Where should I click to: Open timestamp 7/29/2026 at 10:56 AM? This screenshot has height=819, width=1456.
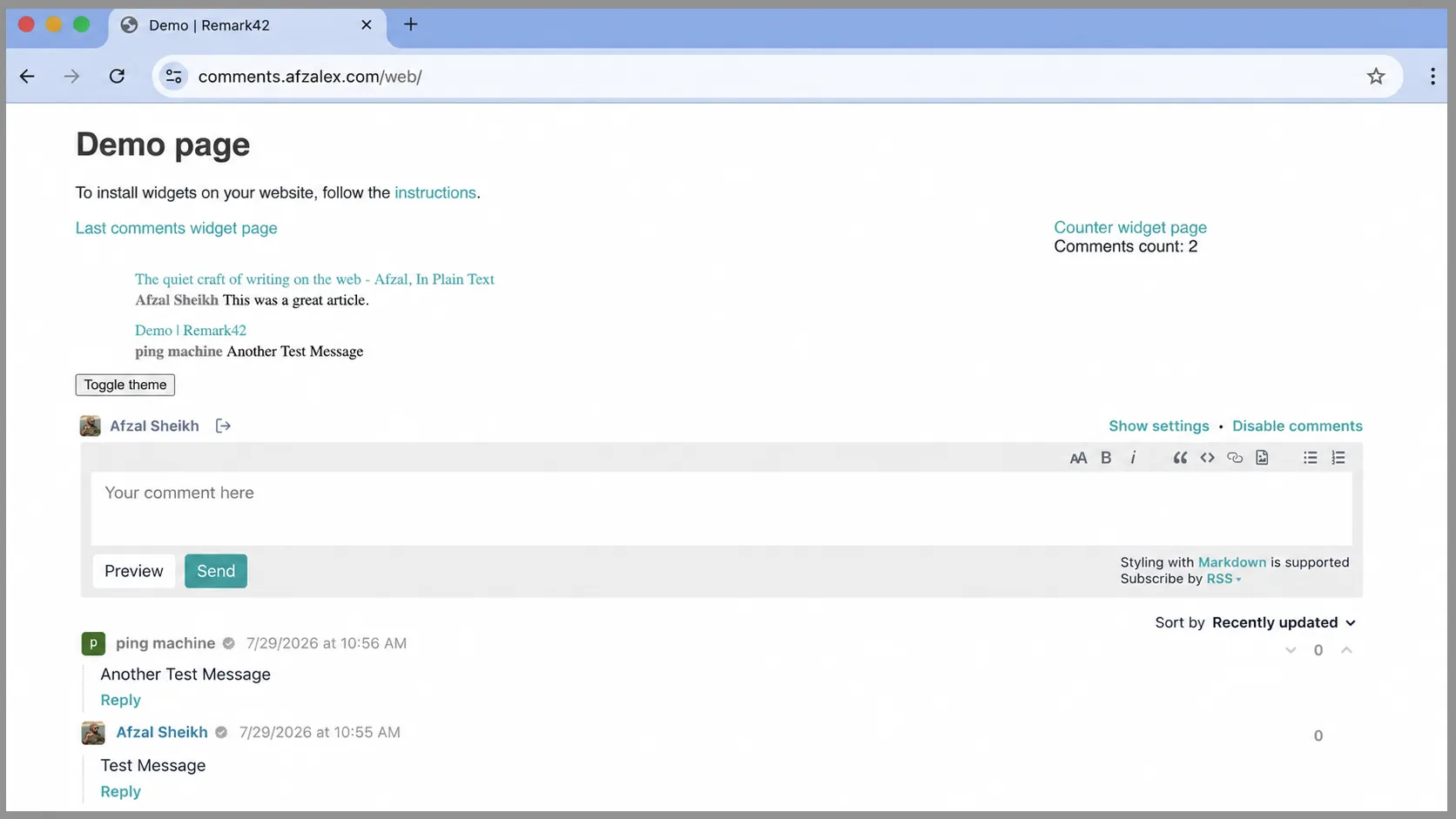(x=327, y=643)
